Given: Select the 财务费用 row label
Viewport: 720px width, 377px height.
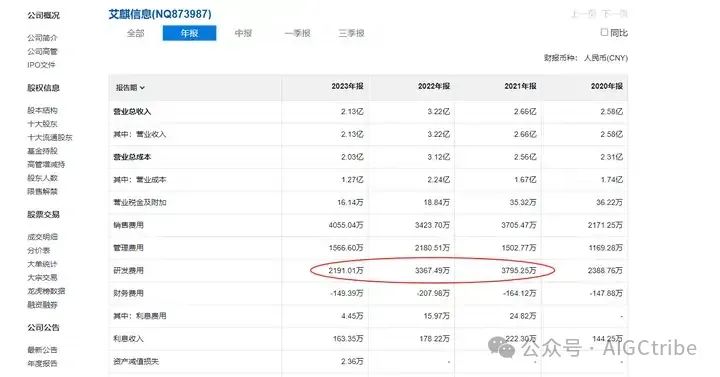Looking at the screenshot, I should click(x=129, y=293).
